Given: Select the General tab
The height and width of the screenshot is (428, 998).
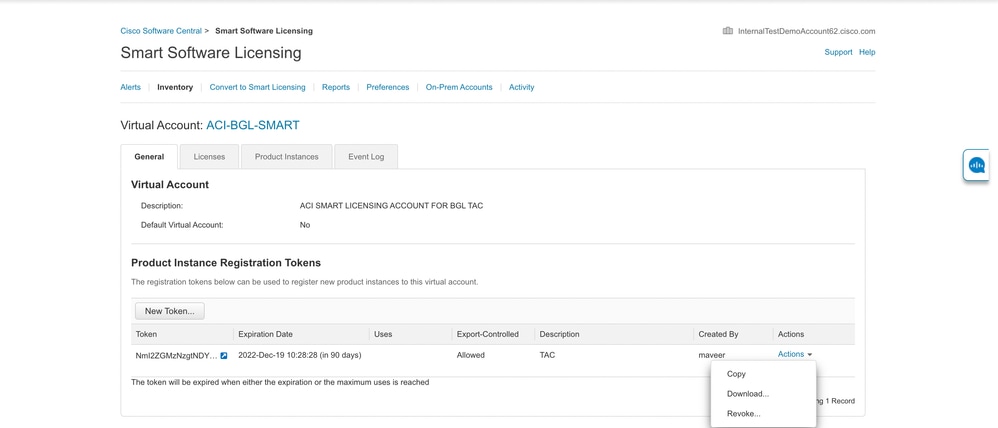Looking at the screenshot, I should pos(149,157).
